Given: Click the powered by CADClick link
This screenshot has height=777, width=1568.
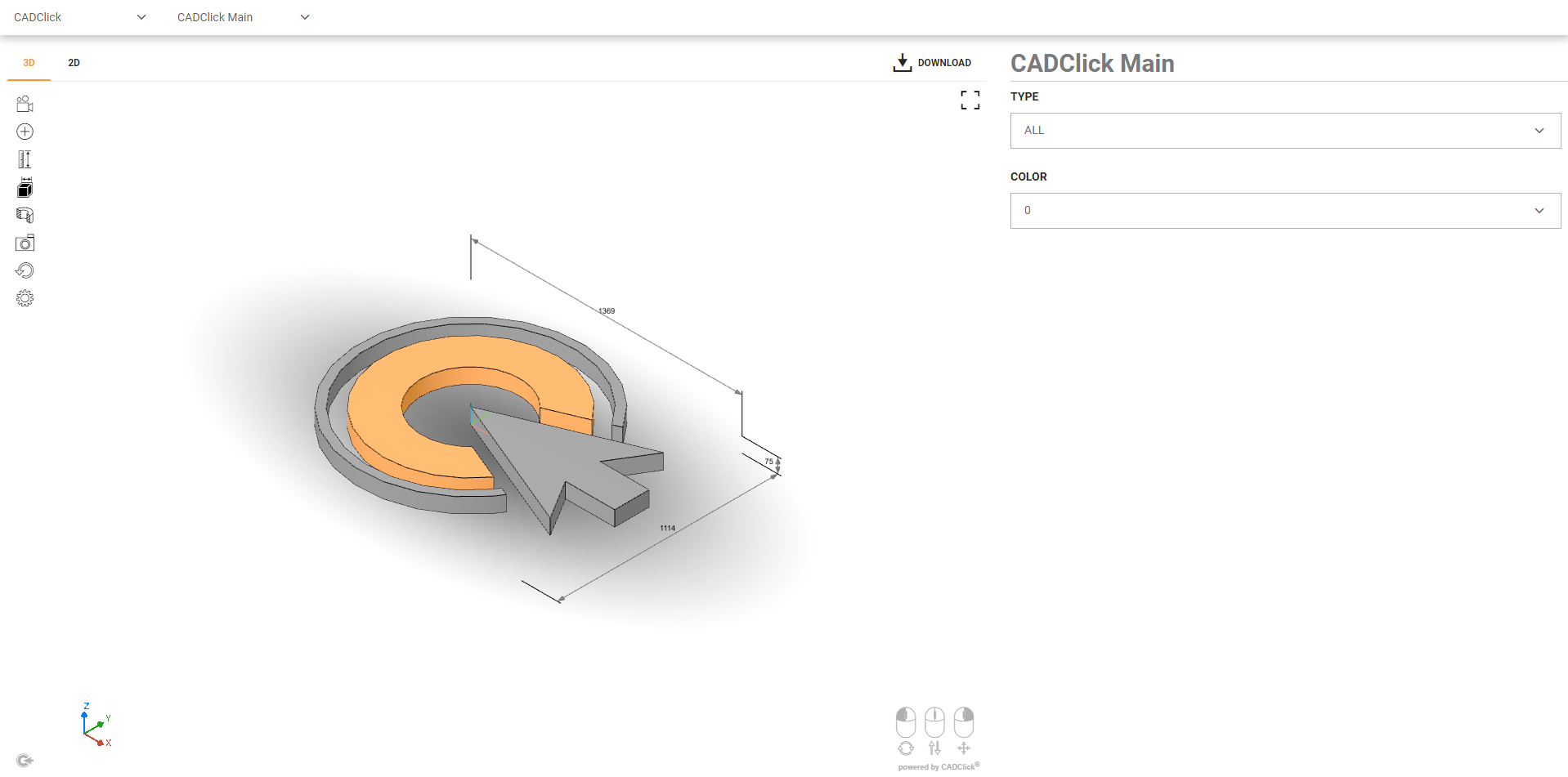Looking at the screenshot, I should [x=938, y=766].
